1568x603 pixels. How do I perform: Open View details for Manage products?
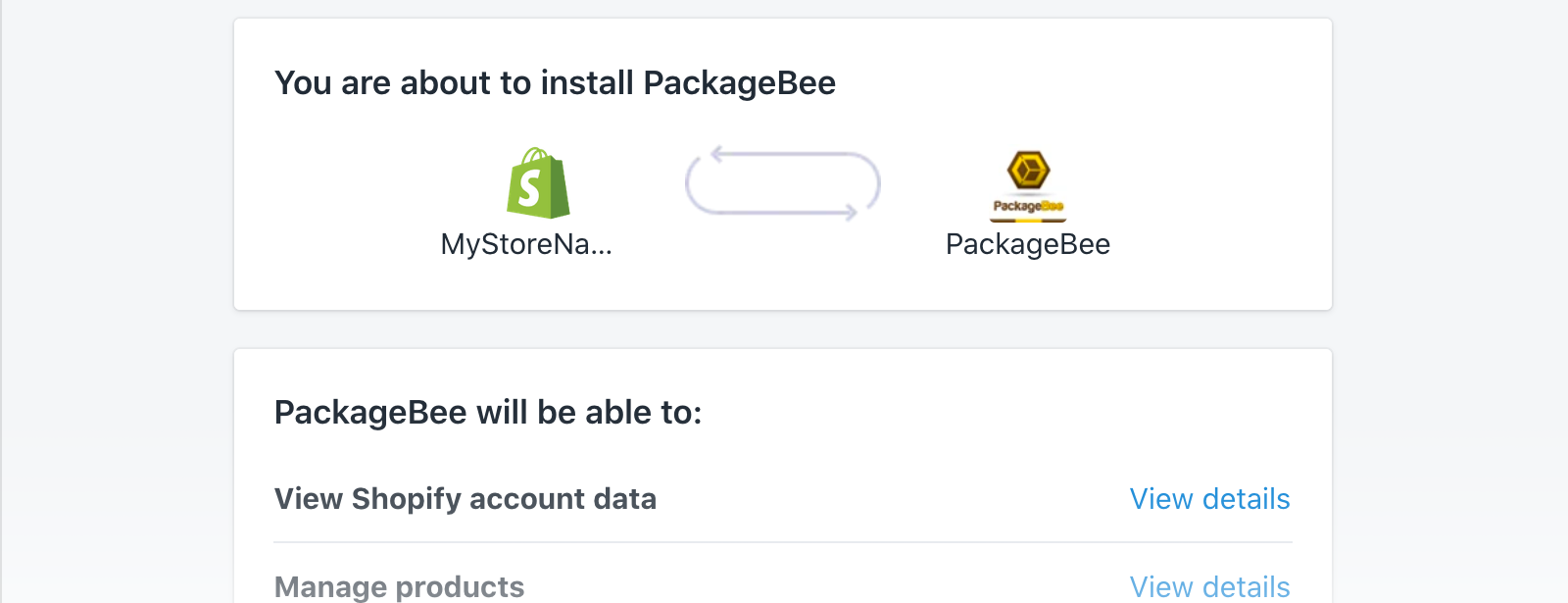tap(1209, 586)
